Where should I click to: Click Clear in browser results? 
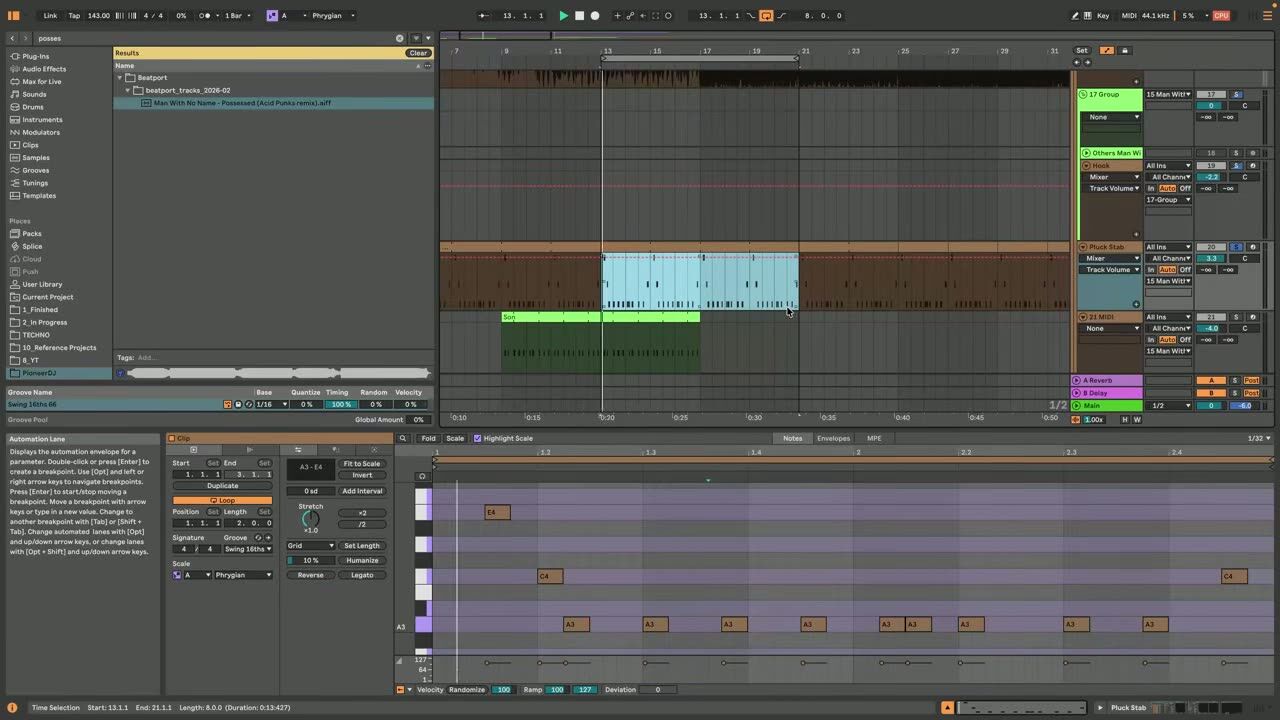coord(418,53)
